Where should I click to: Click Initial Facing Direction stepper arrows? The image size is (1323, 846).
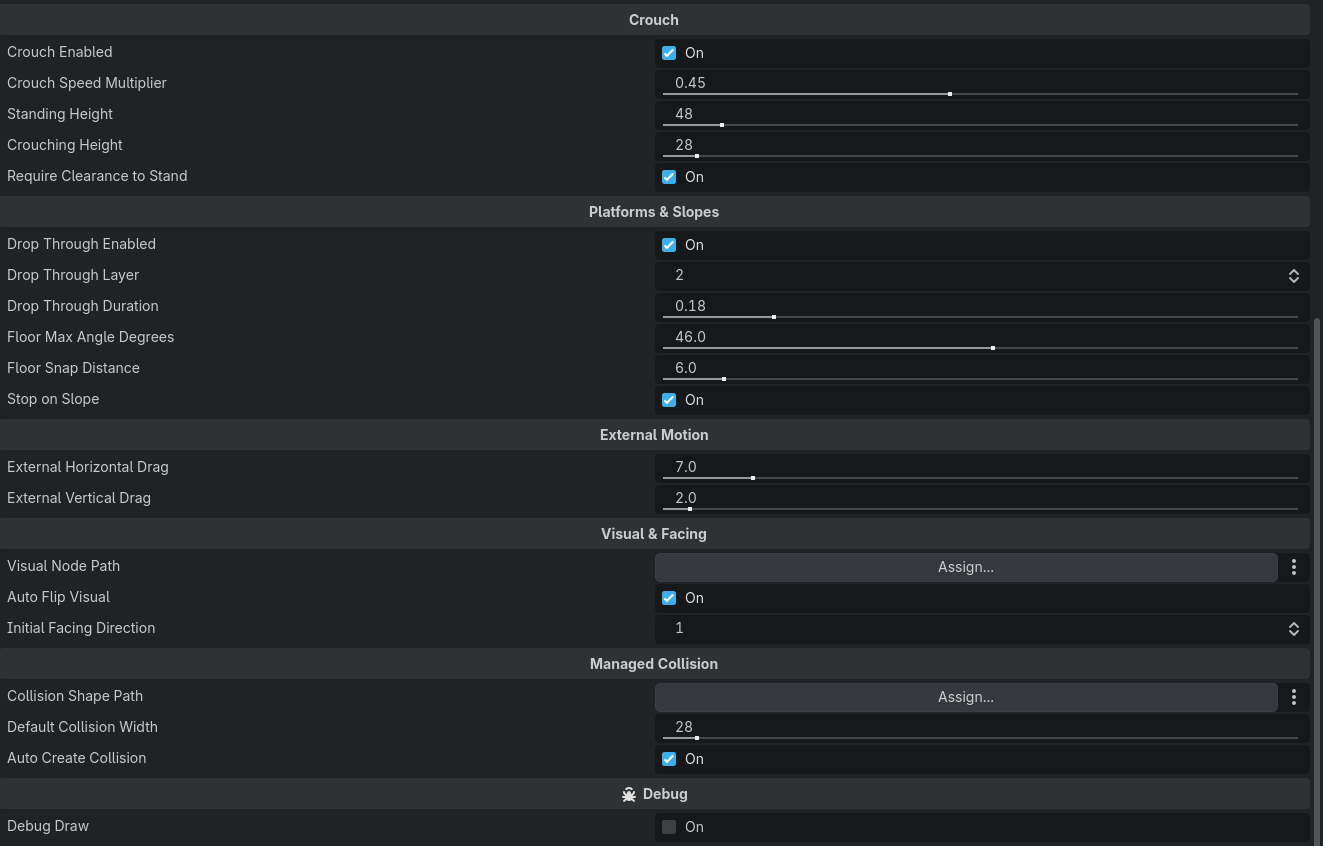point(1293,628)
